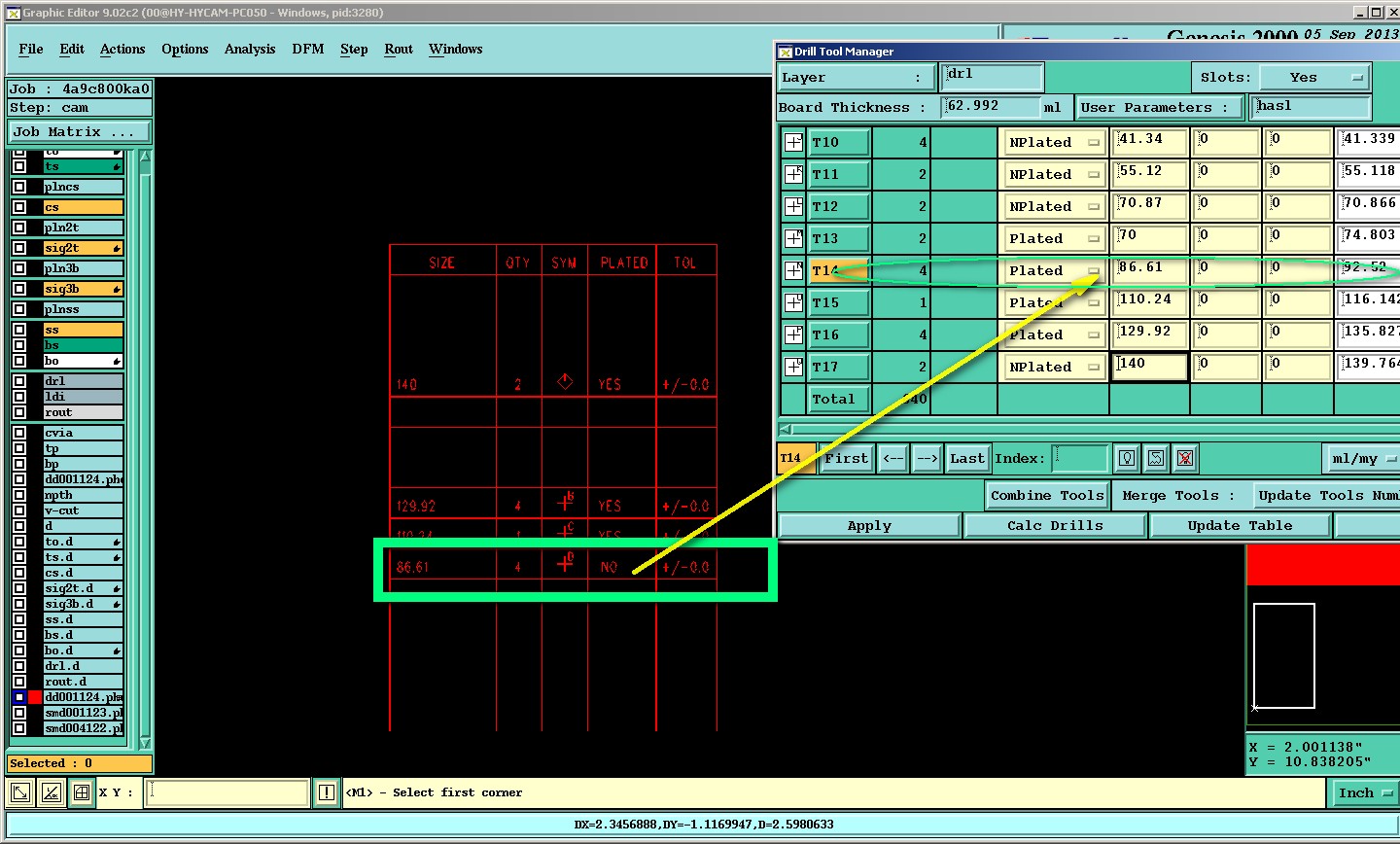Click the red color swatch for dd001124.pla layer
The height and width of the screenshot is (844, 1400).
click(35, 697)
